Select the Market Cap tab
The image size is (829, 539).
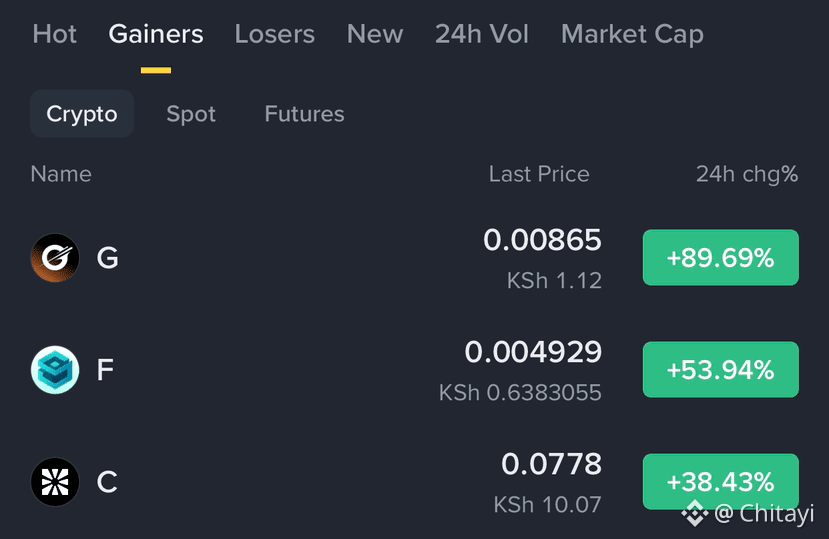(x=632, y=34)
